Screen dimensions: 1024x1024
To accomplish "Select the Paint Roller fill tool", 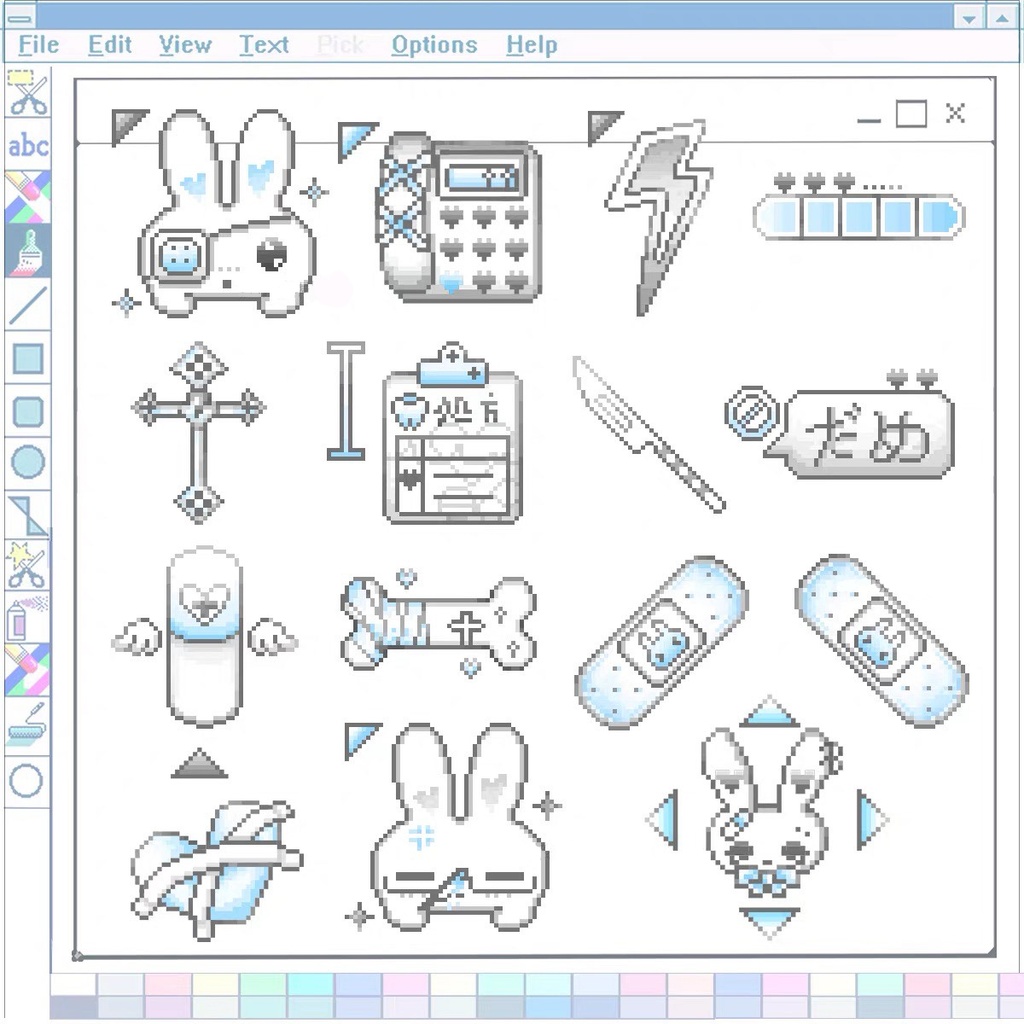I will [27, 726].
